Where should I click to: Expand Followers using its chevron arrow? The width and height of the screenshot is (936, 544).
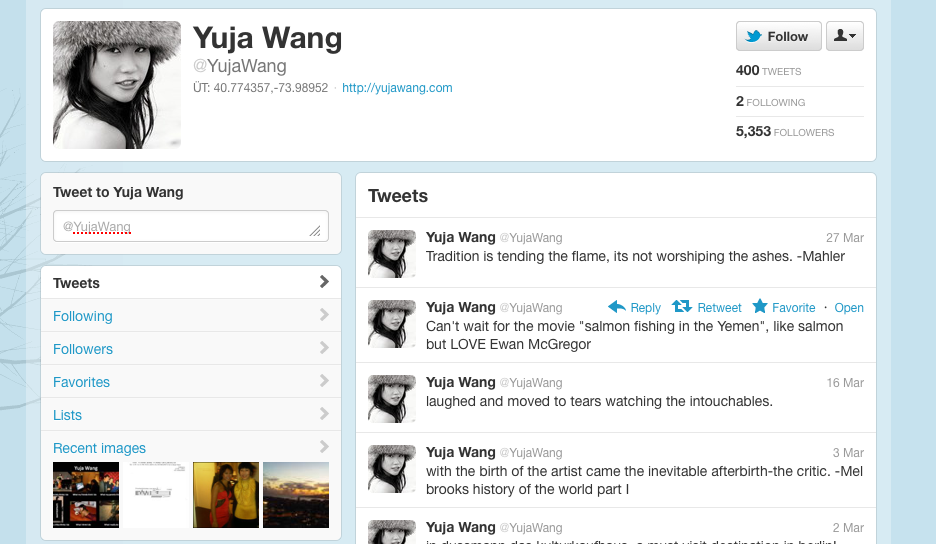[x=324, y=348]
